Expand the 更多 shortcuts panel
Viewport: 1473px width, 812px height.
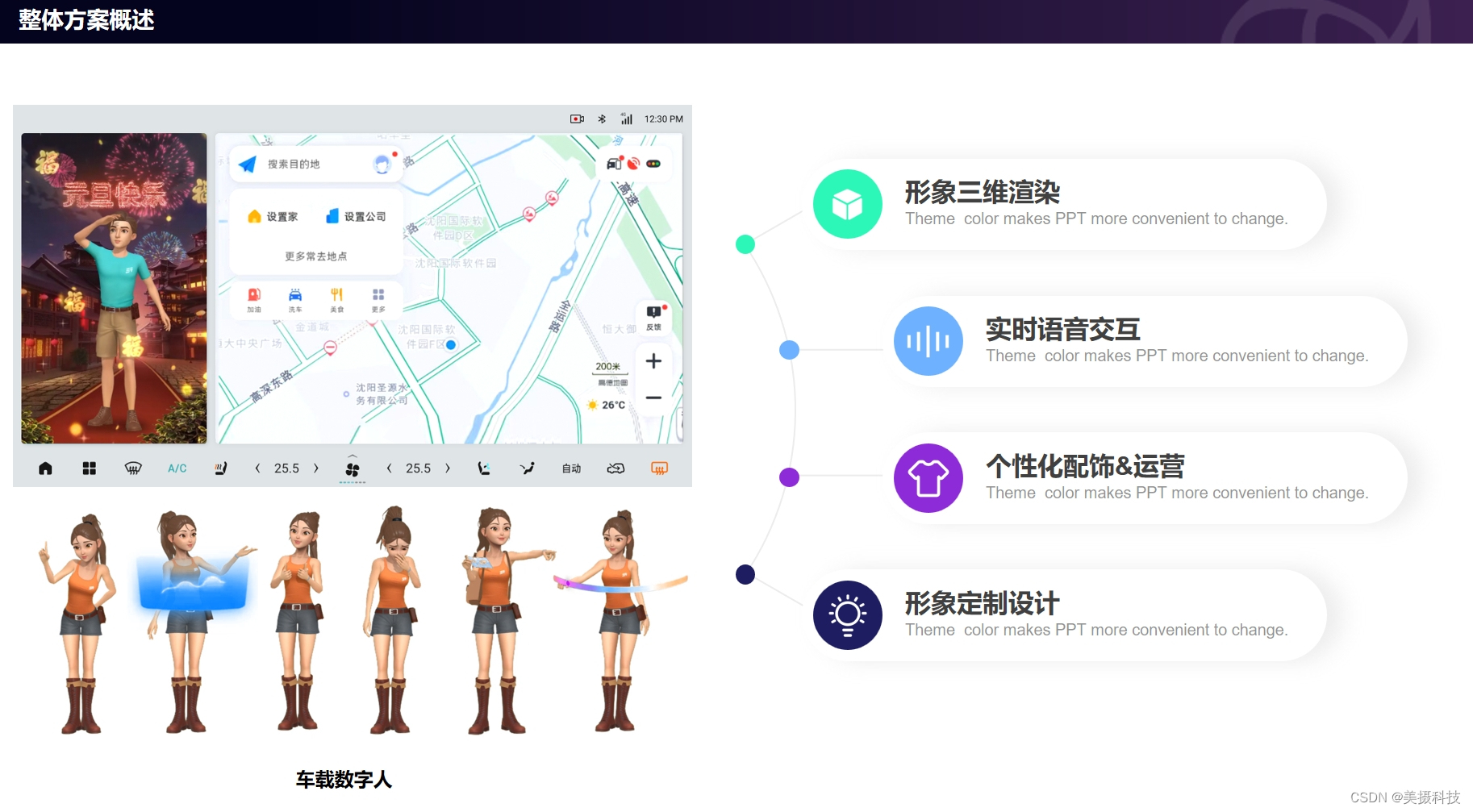pyautogui.click(x=379, y=294)
